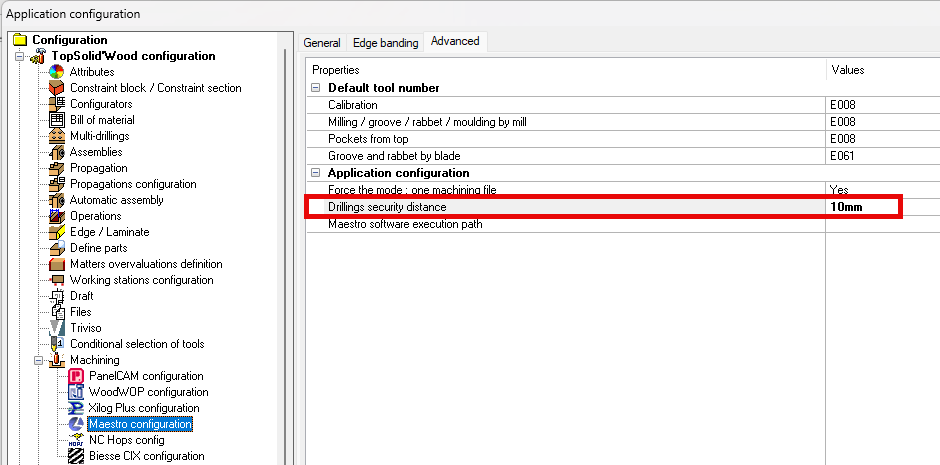Collapse the Default tool number section
Screen dimensions: 940x465
(316, 88)
